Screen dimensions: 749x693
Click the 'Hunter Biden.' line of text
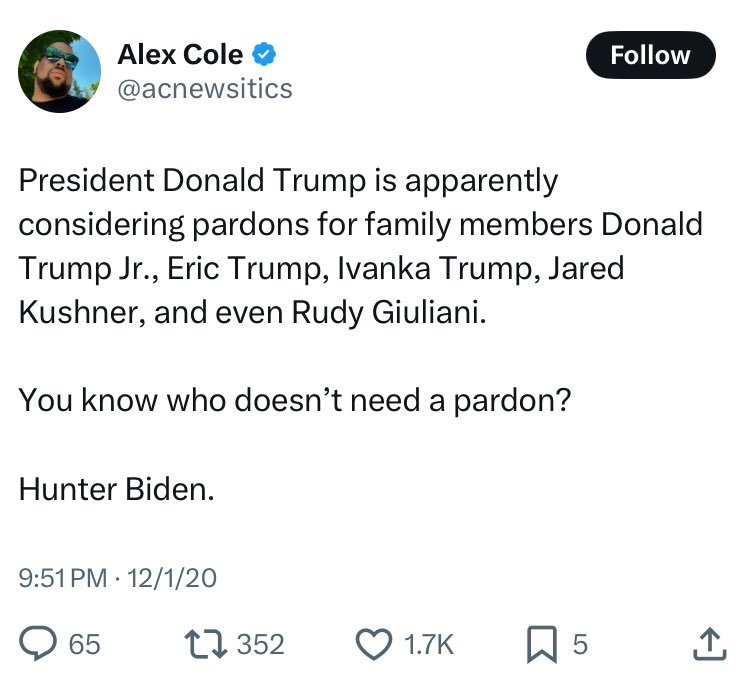click(116, 490)
